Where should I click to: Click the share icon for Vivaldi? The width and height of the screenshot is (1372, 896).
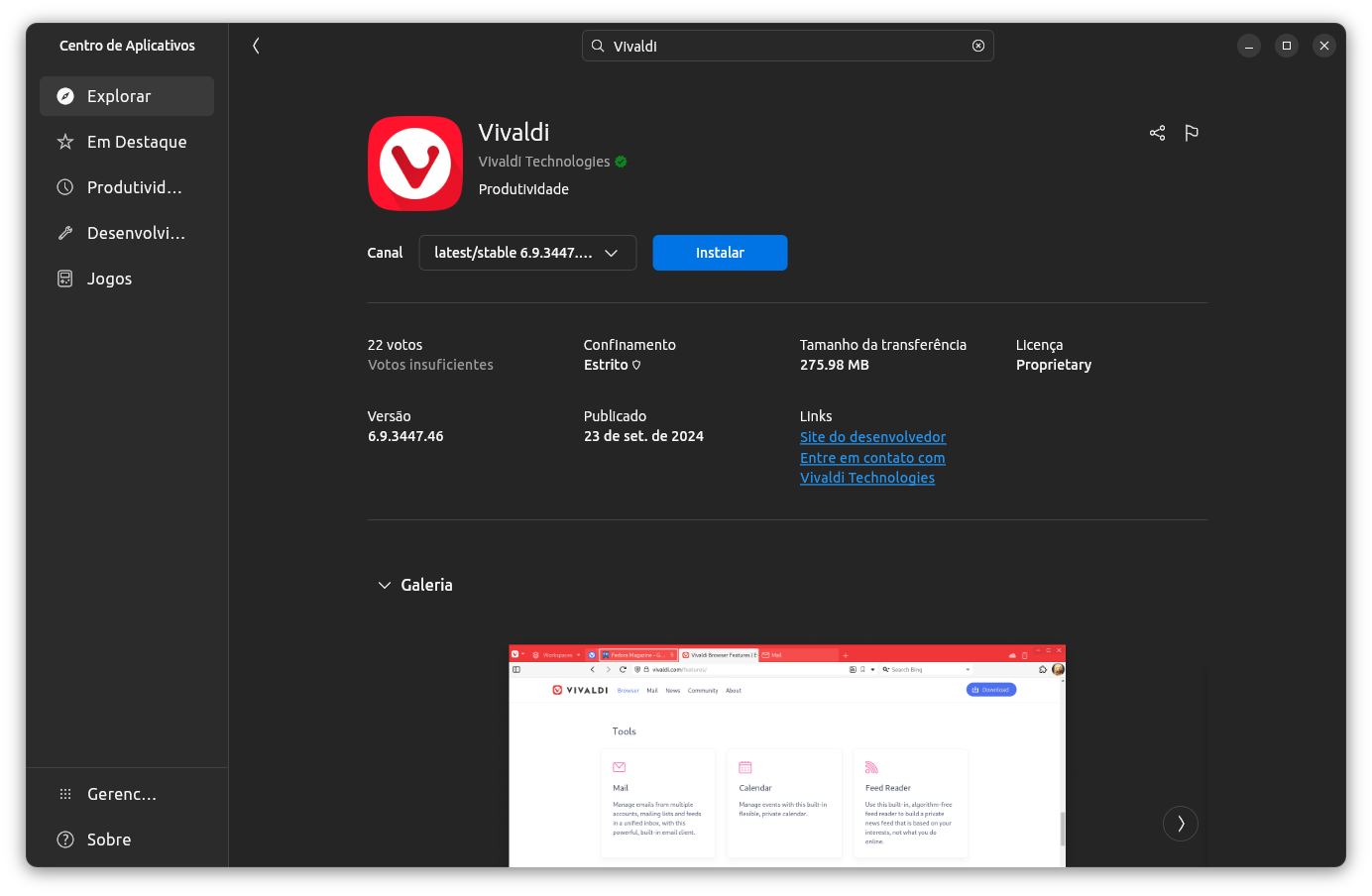tap(1157, 132)
